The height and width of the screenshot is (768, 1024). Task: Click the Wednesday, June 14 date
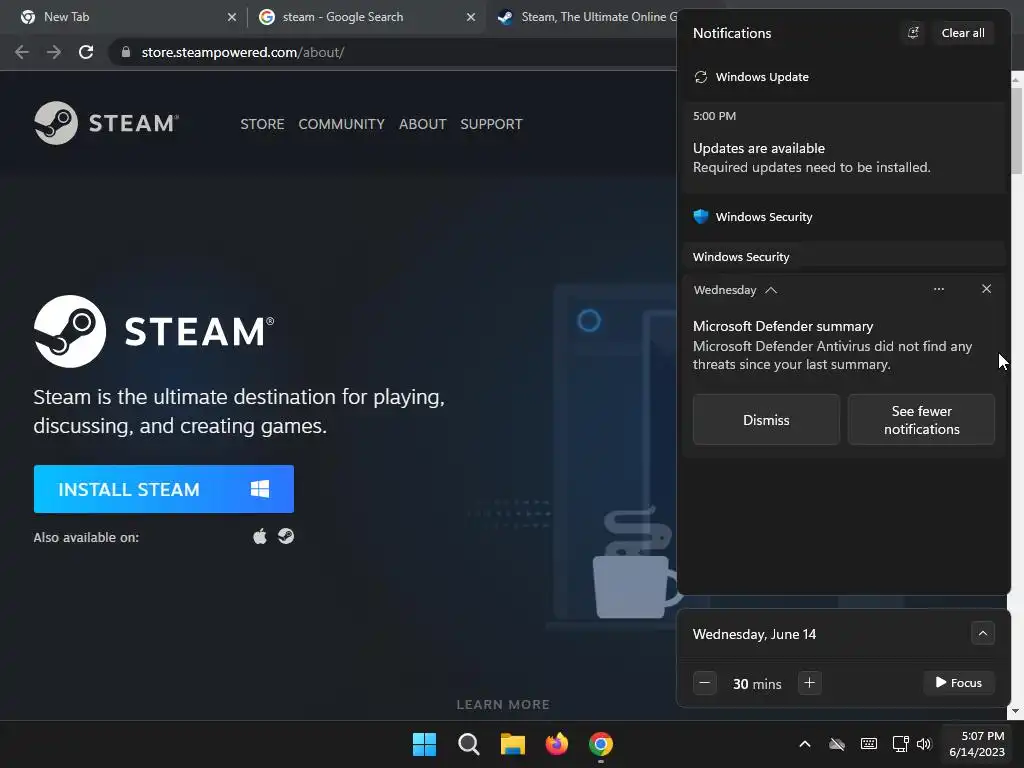pyautogui.click(x=754, y=634)
